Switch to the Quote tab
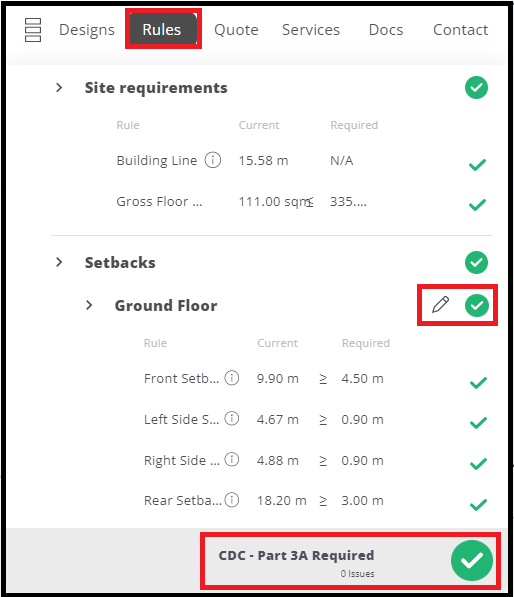514x597 pixels. pyautogui.click(x=236, y=30)
